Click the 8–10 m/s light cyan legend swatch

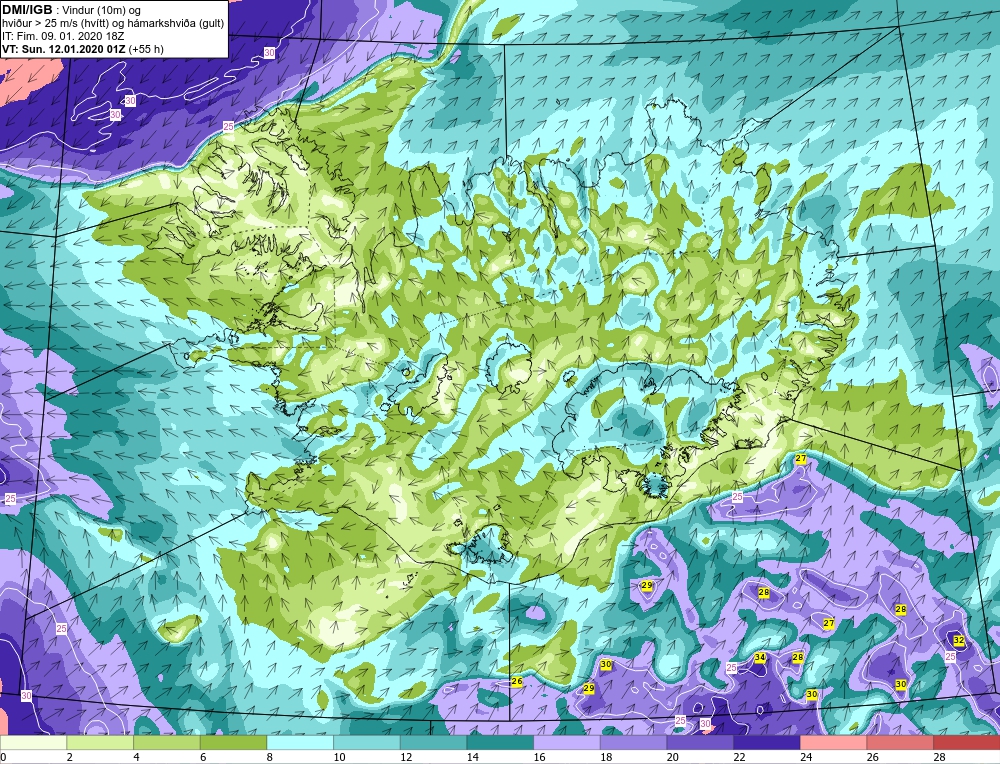click(300, 743)
